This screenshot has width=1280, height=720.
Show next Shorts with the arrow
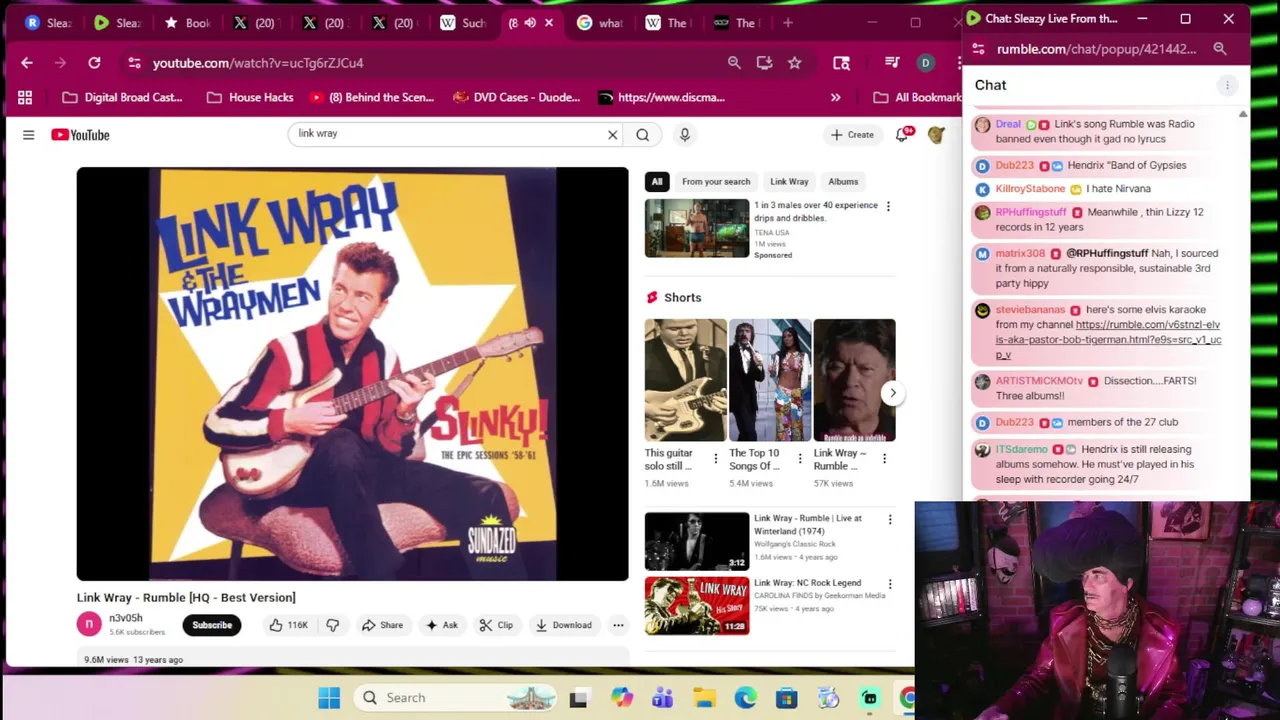pyautogui.click(x=893, y=393)
